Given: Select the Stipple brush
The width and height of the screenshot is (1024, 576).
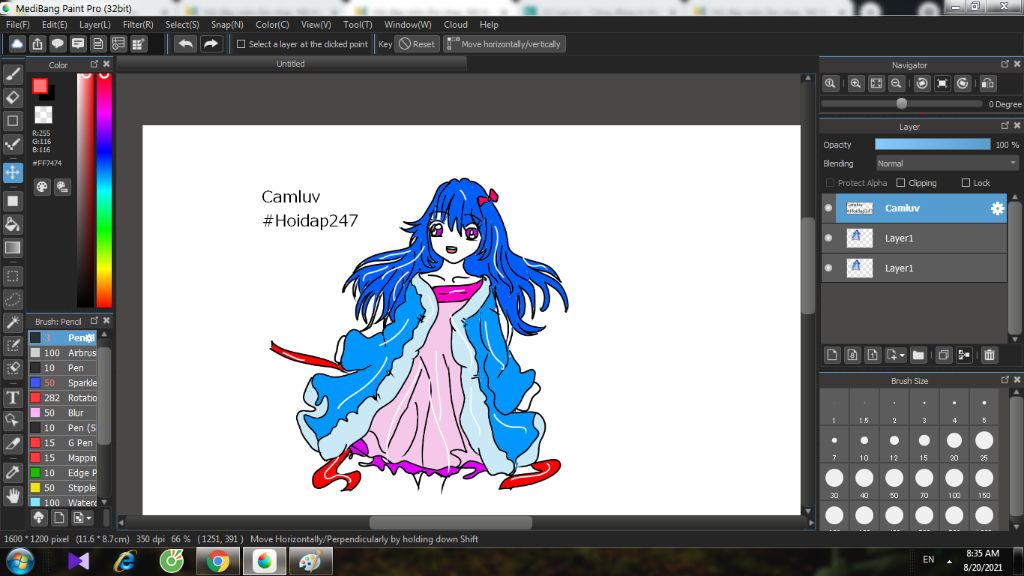Looking at the screenshot, I should pyautogui.click(x=63, y=488).
